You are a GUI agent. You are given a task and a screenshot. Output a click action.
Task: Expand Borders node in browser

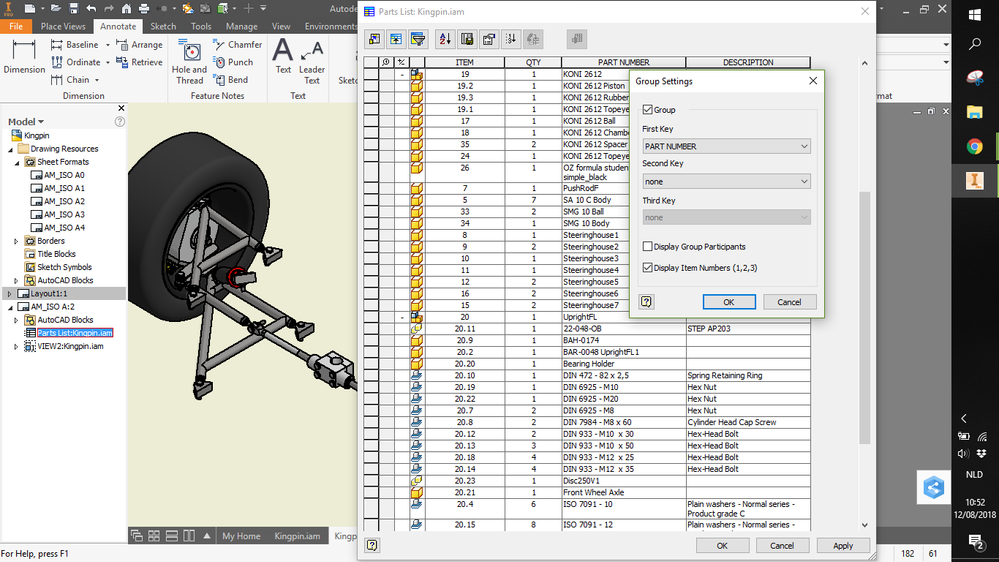pos(17,241)
